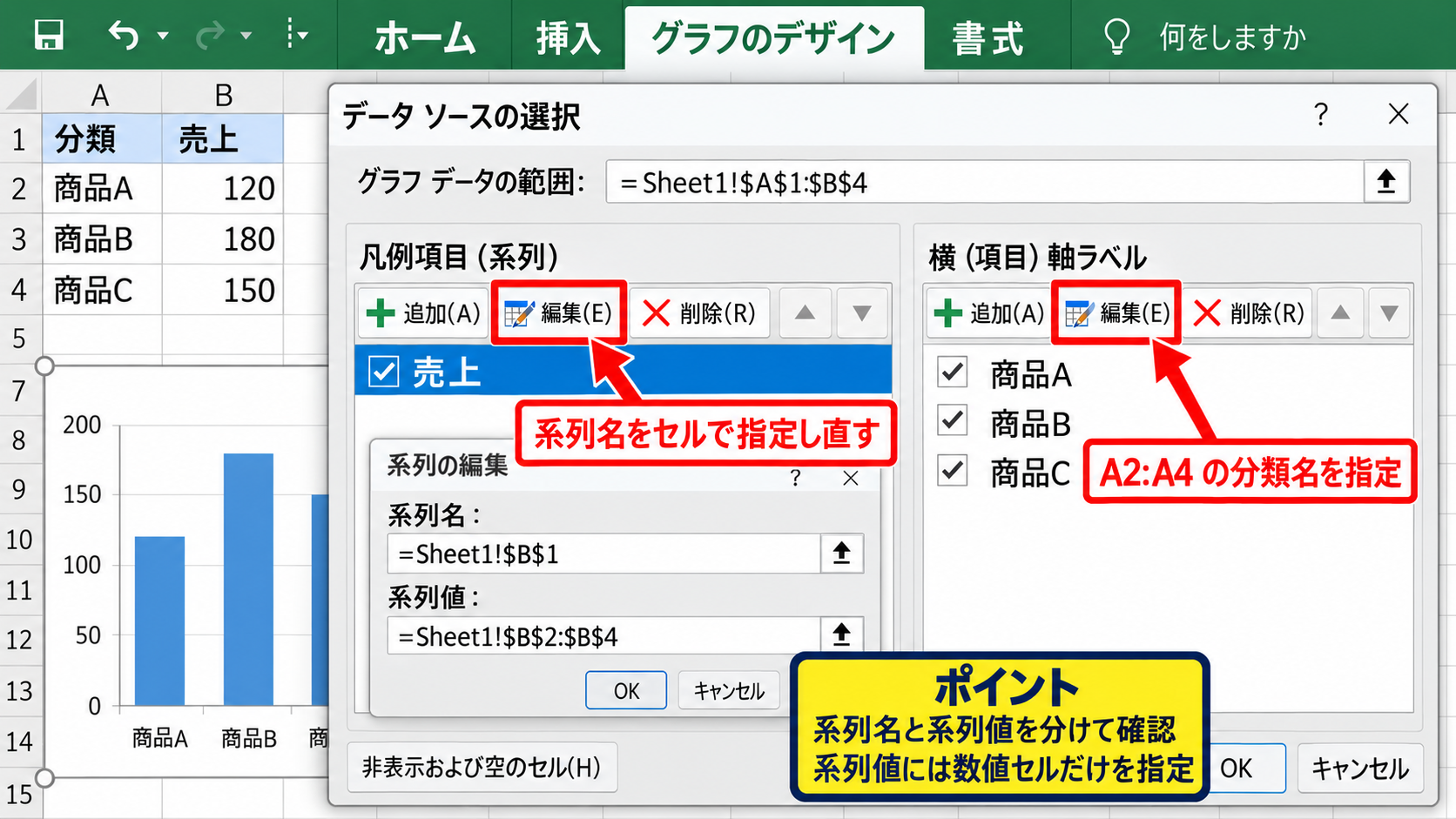Image resolution: width=1456 pixels, height=819 pixels.
Task: Uncheck the 商品B axis label checkbox
Action: pos(953,421)
